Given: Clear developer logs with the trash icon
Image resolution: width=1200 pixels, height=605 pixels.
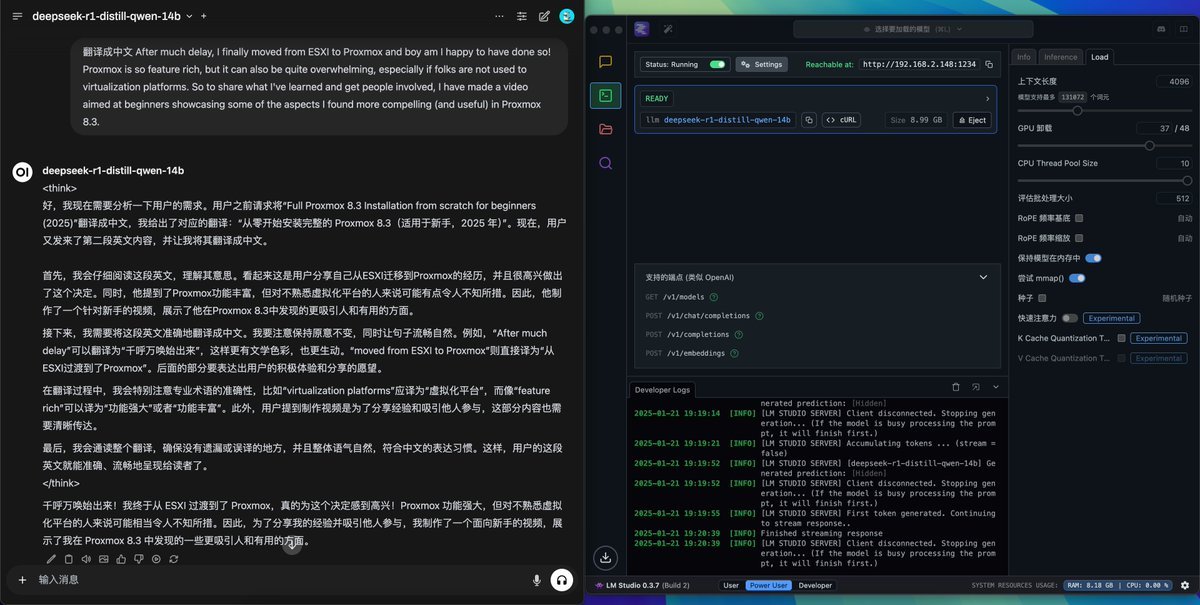Looking at the screenshot, I should point(955,387).
